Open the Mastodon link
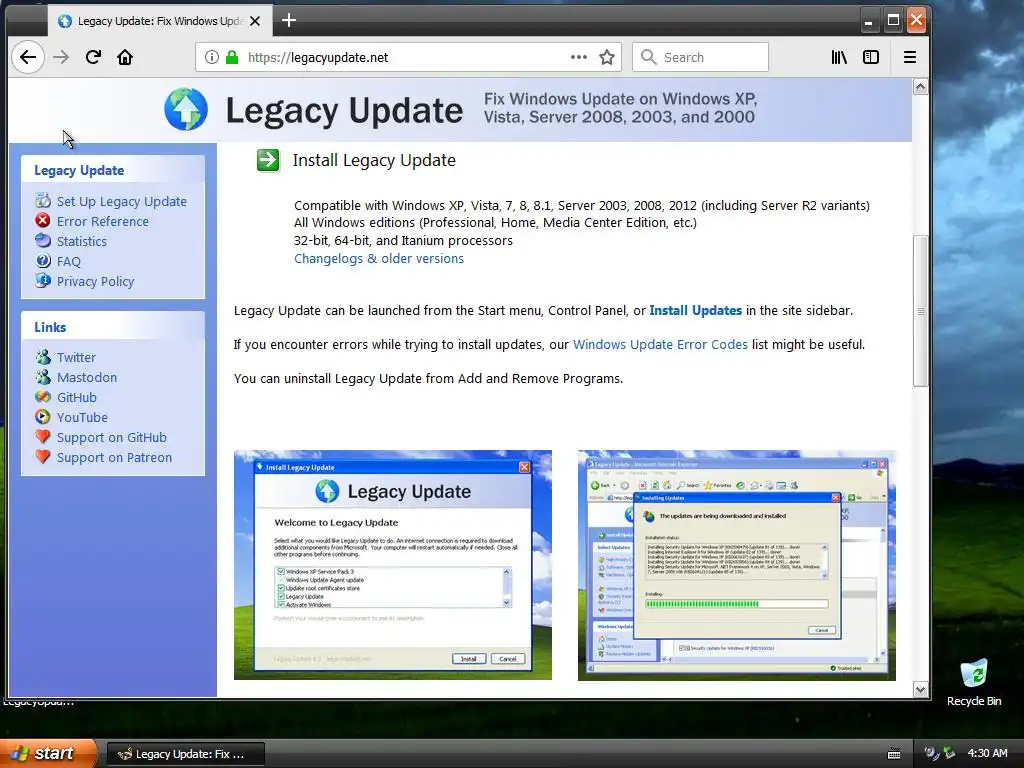The height and width of the screenshot is (768, 1024). pyautogui.click(x=87, y=377)
